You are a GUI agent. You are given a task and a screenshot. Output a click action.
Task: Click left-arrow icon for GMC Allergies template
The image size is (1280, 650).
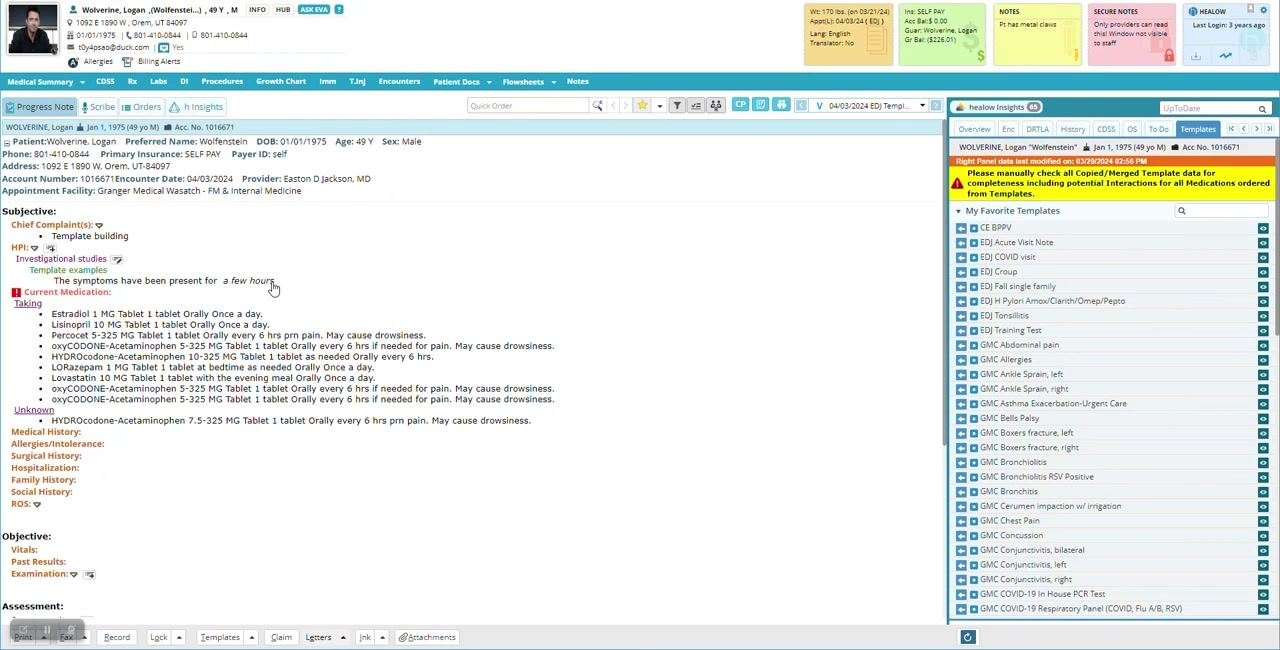961,360
